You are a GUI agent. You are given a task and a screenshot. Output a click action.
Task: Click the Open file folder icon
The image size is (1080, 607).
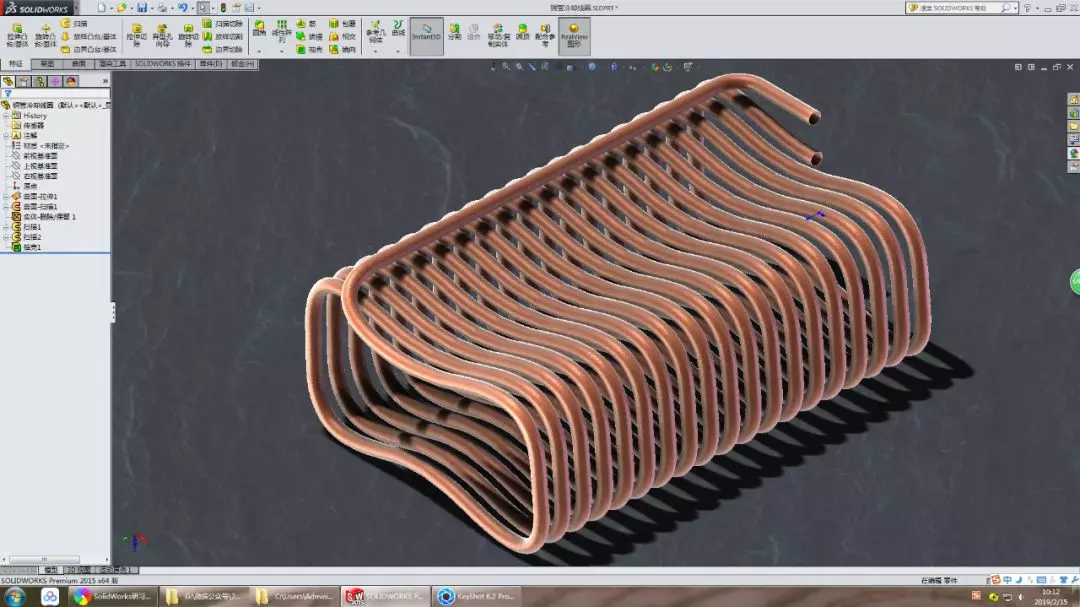click(x=121, y=8)
